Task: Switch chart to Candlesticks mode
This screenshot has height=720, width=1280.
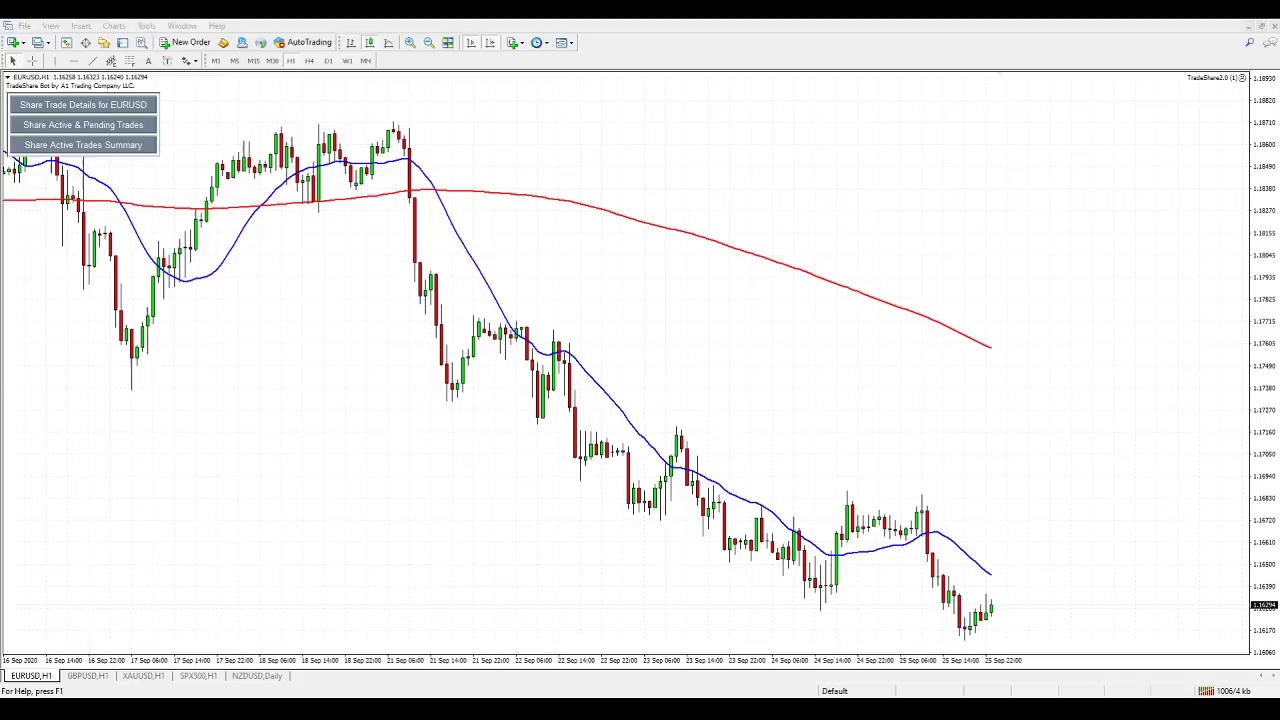Action: (x=370, y=42)
